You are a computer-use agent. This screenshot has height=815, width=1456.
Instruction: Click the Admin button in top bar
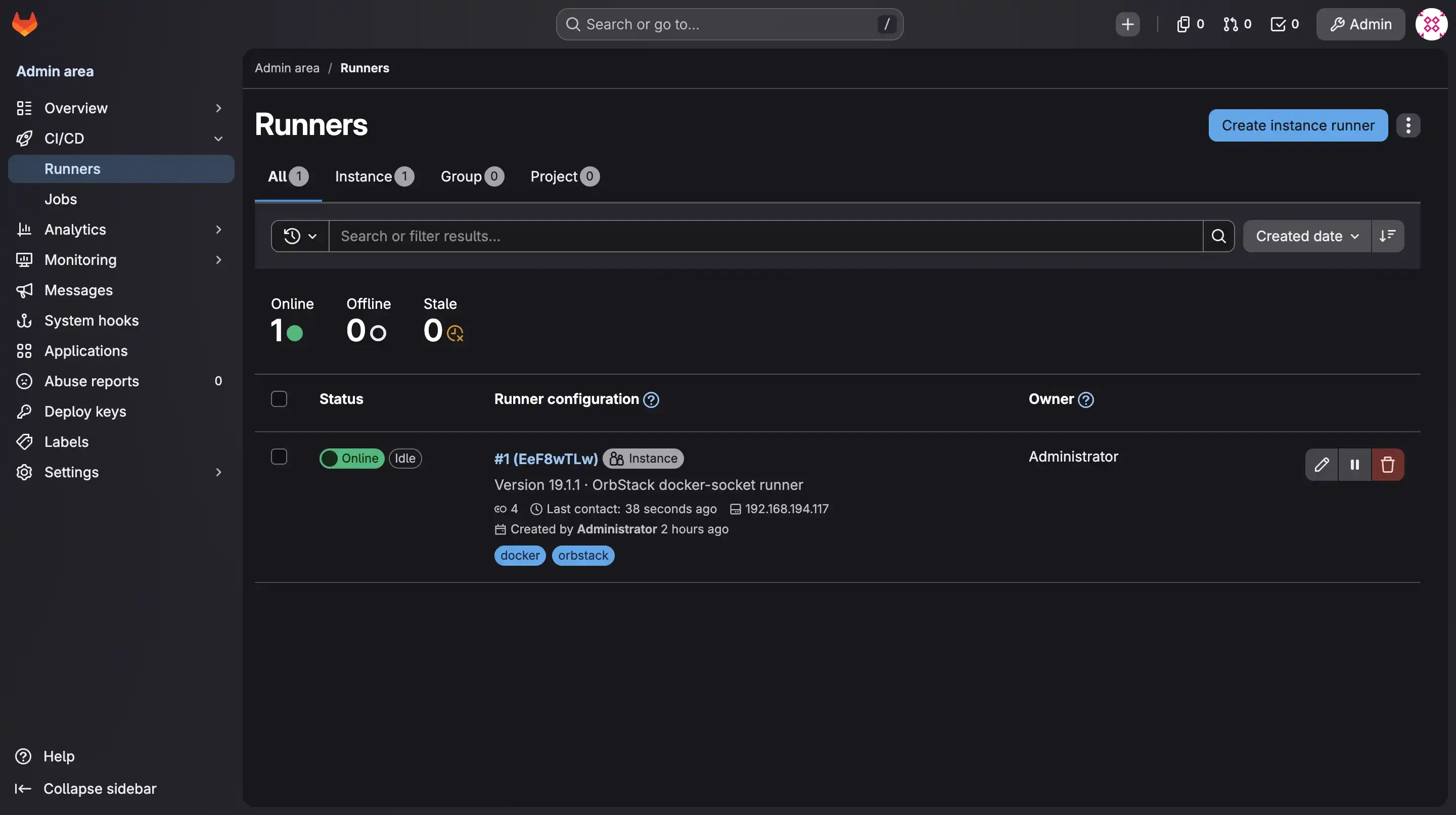[1360, 24]
